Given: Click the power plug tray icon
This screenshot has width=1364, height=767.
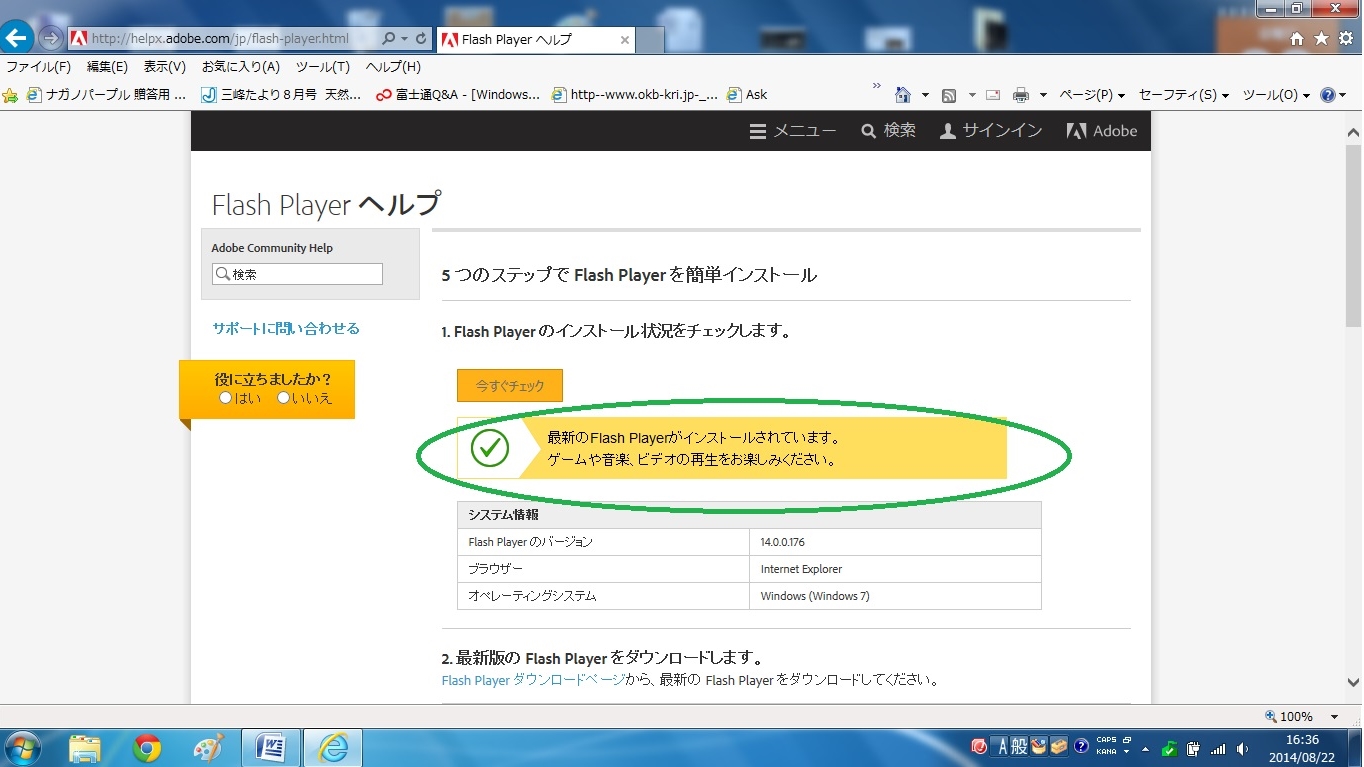Looking at the screenshot, I should (1193, 748).
